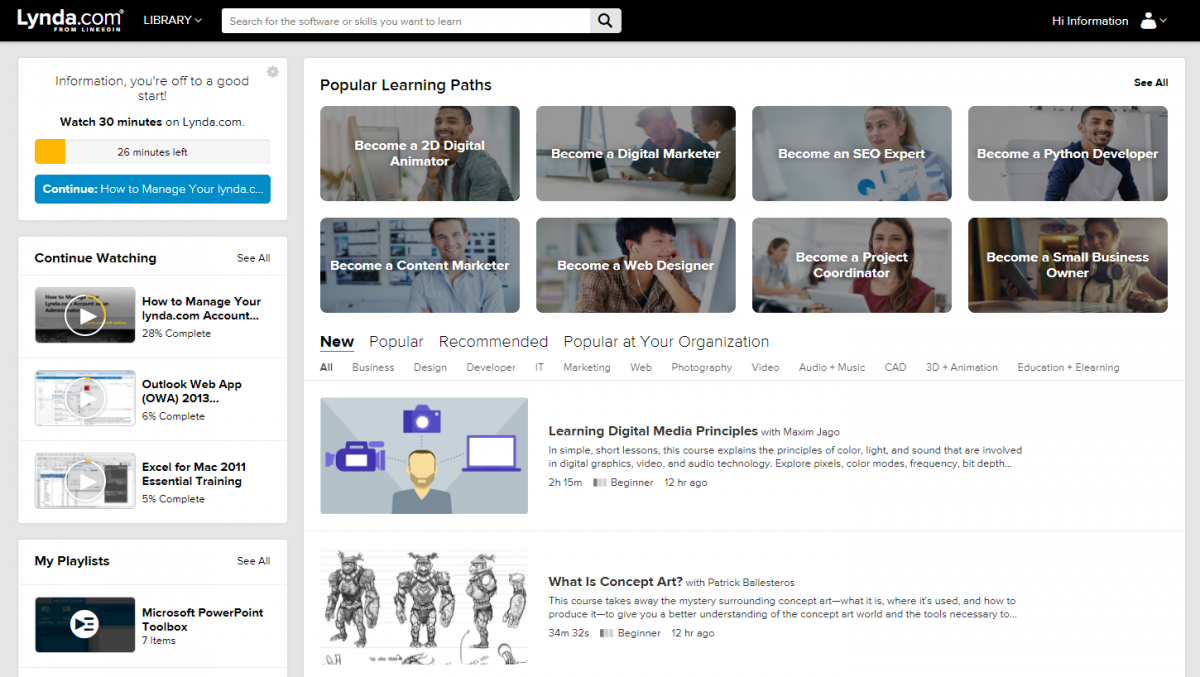Filter courses by Developer
The width and height of the screenshot is (1200, 677).
491,367
